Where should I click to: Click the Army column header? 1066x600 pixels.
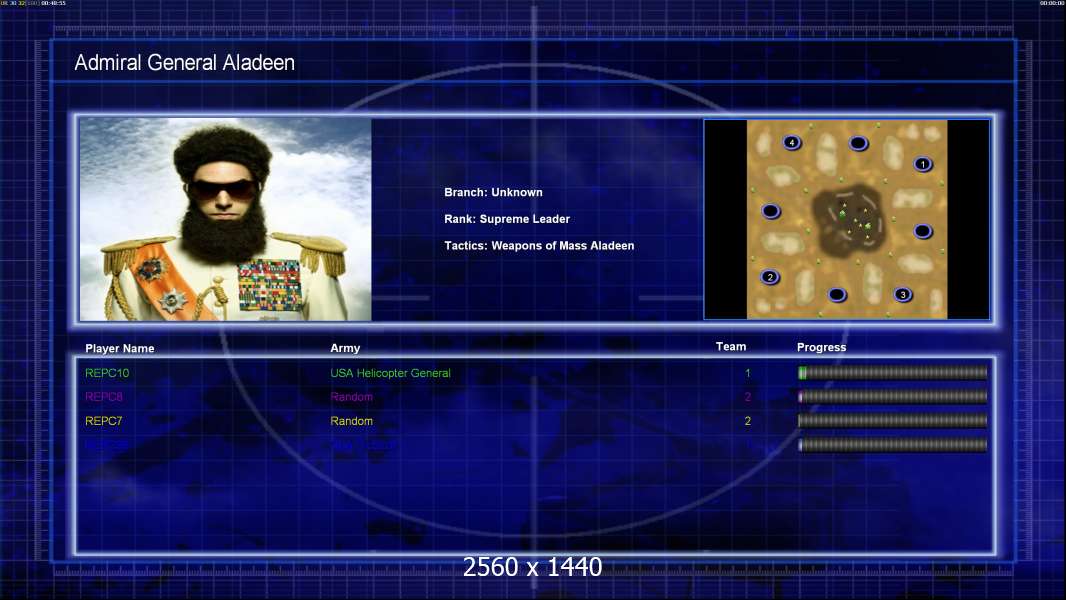pos(345,348)
